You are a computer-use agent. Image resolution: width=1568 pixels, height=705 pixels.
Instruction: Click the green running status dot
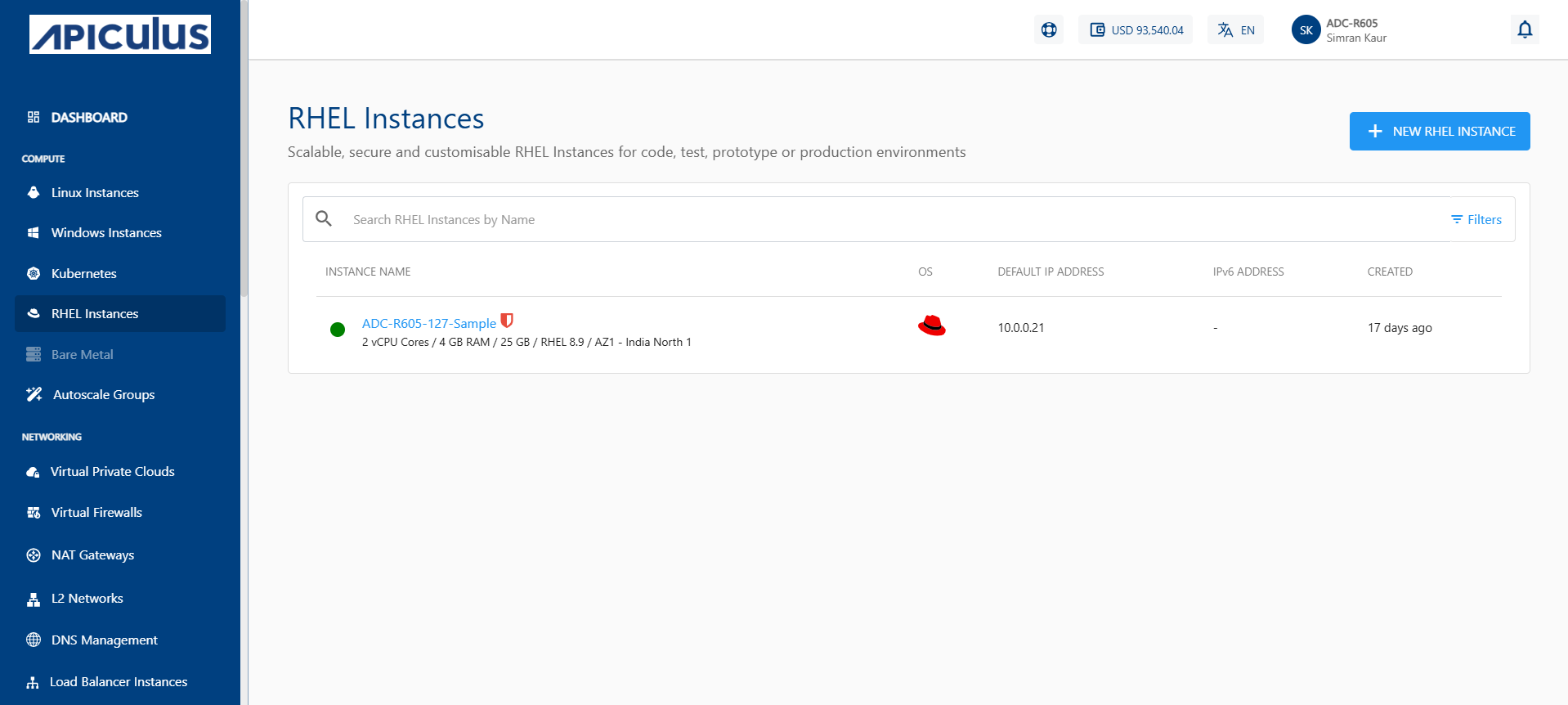point(337,330)
